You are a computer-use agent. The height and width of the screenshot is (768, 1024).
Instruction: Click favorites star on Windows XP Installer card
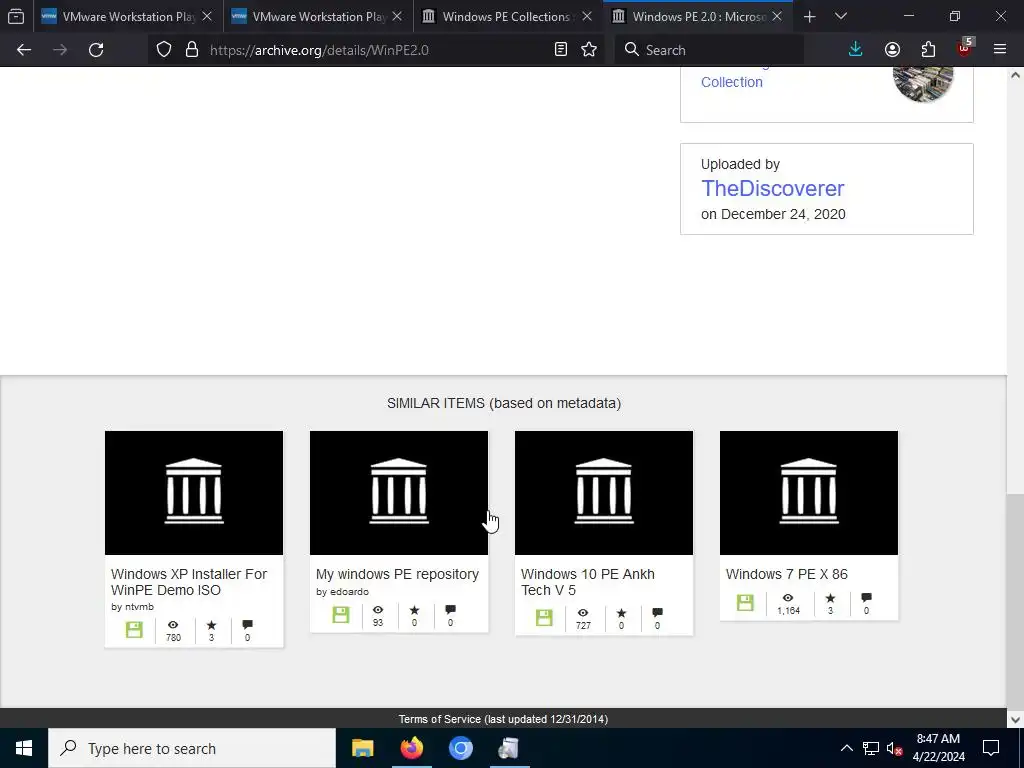coord(211,626)
